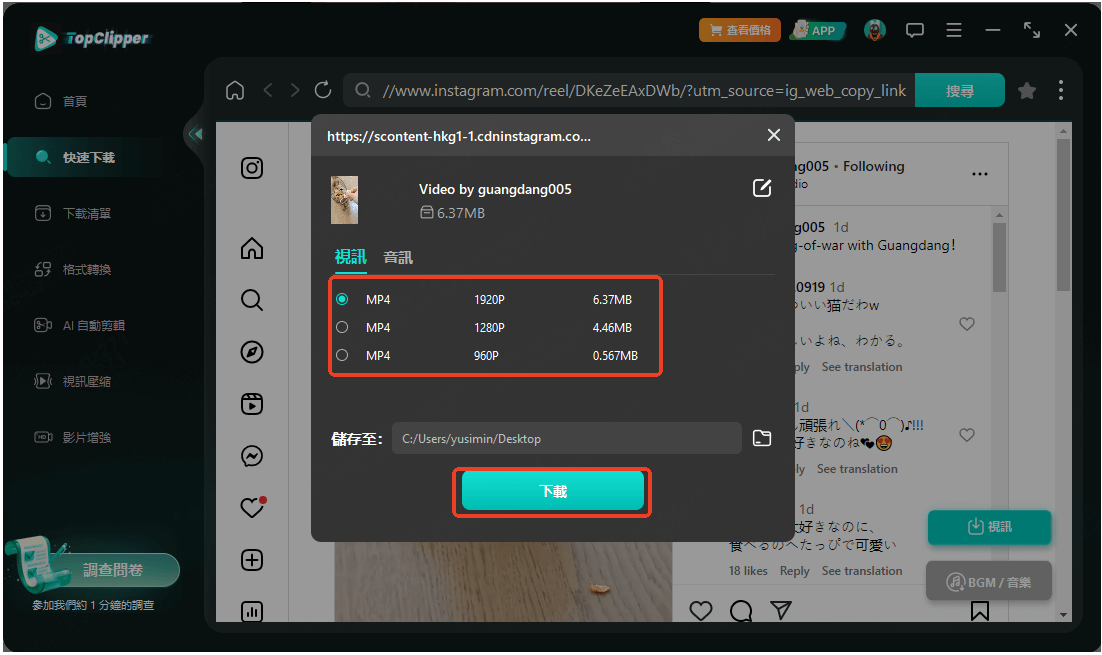Open the user avatar profile
1102x655 pixels.
click(x=874, y=30)
